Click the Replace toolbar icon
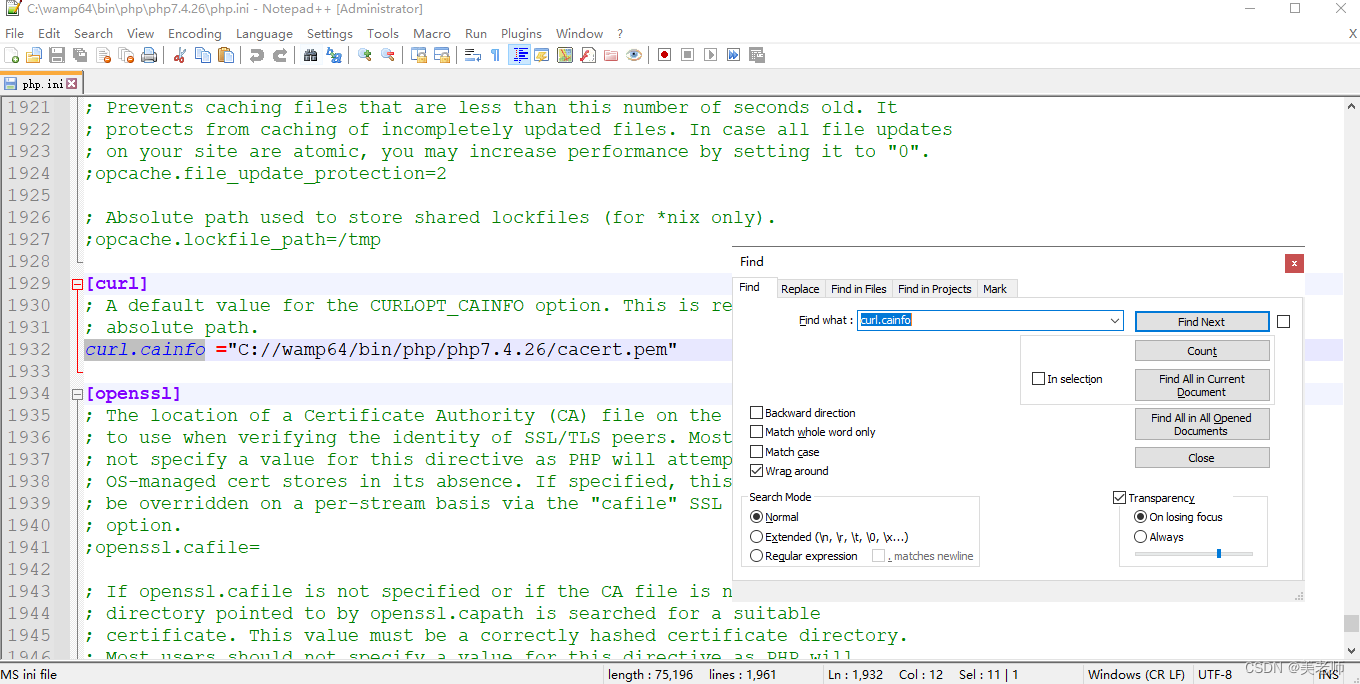The width and height of the screenshot is (1360, 684). (x=333, y=55)
